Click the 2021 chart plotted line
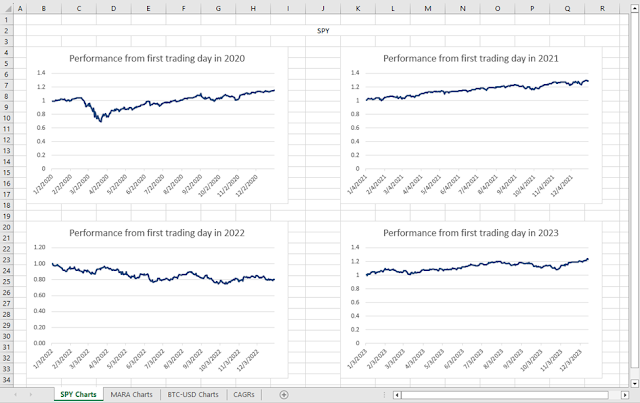 tap(478, 91)
